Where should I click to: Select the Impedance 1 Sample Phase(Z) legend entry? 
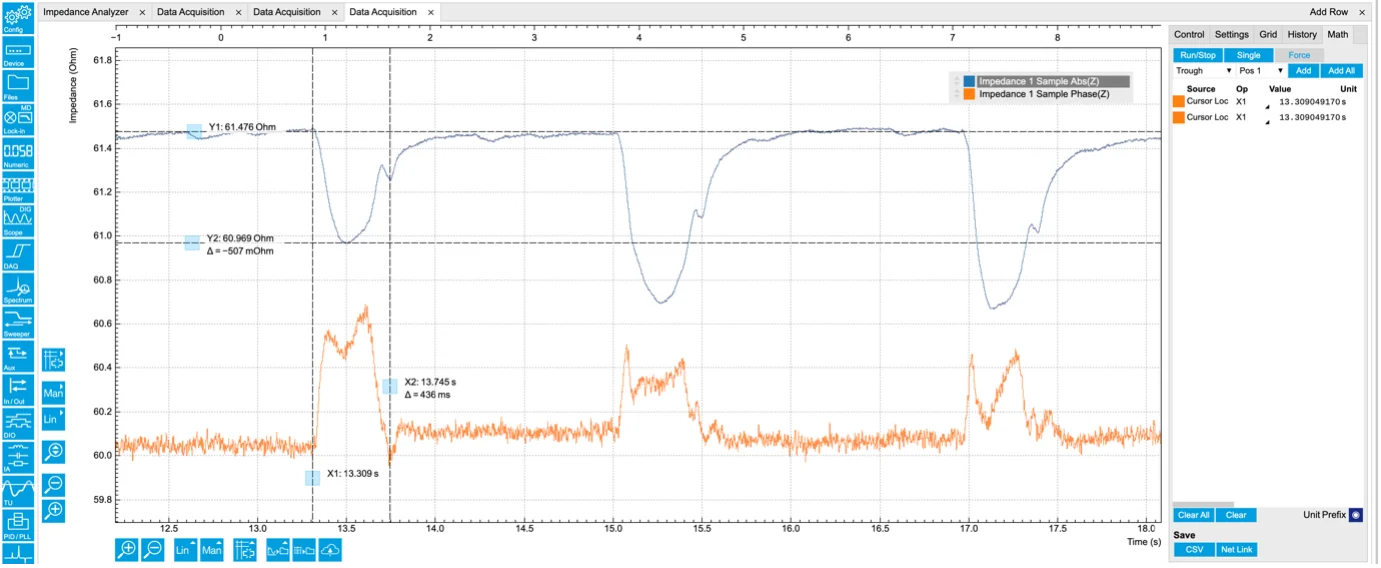click(1044, 94)
